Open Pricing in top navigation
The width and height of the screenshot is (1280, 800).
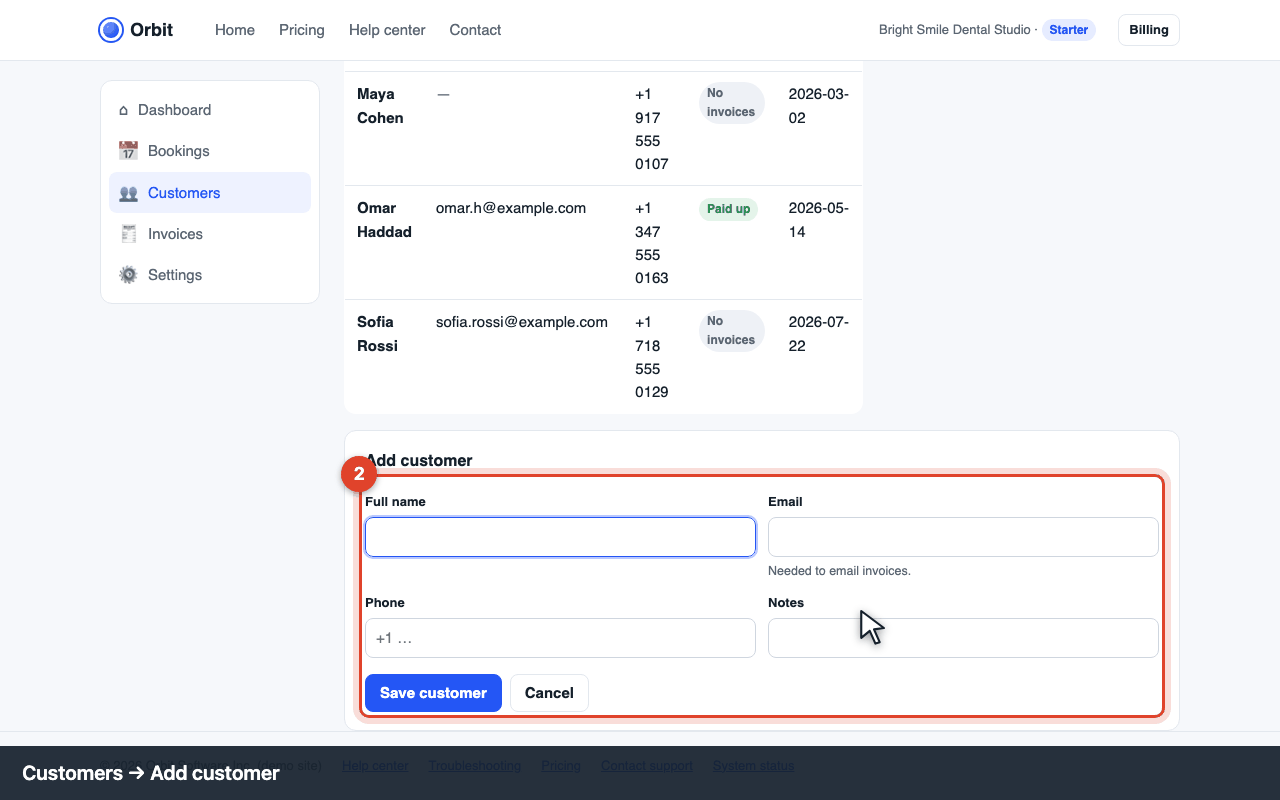click(x=302, y=30)
